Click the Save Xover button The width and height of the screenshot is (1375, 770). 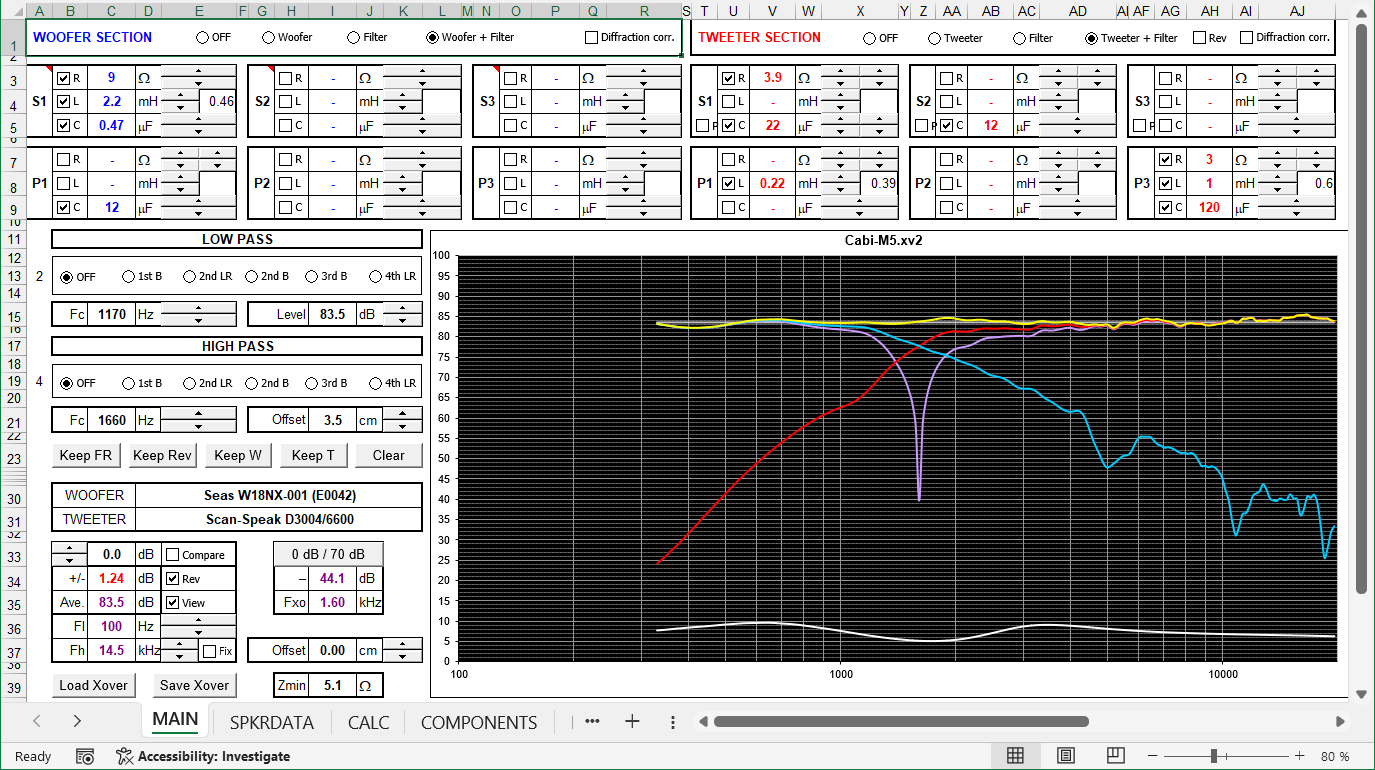point(195,685)
